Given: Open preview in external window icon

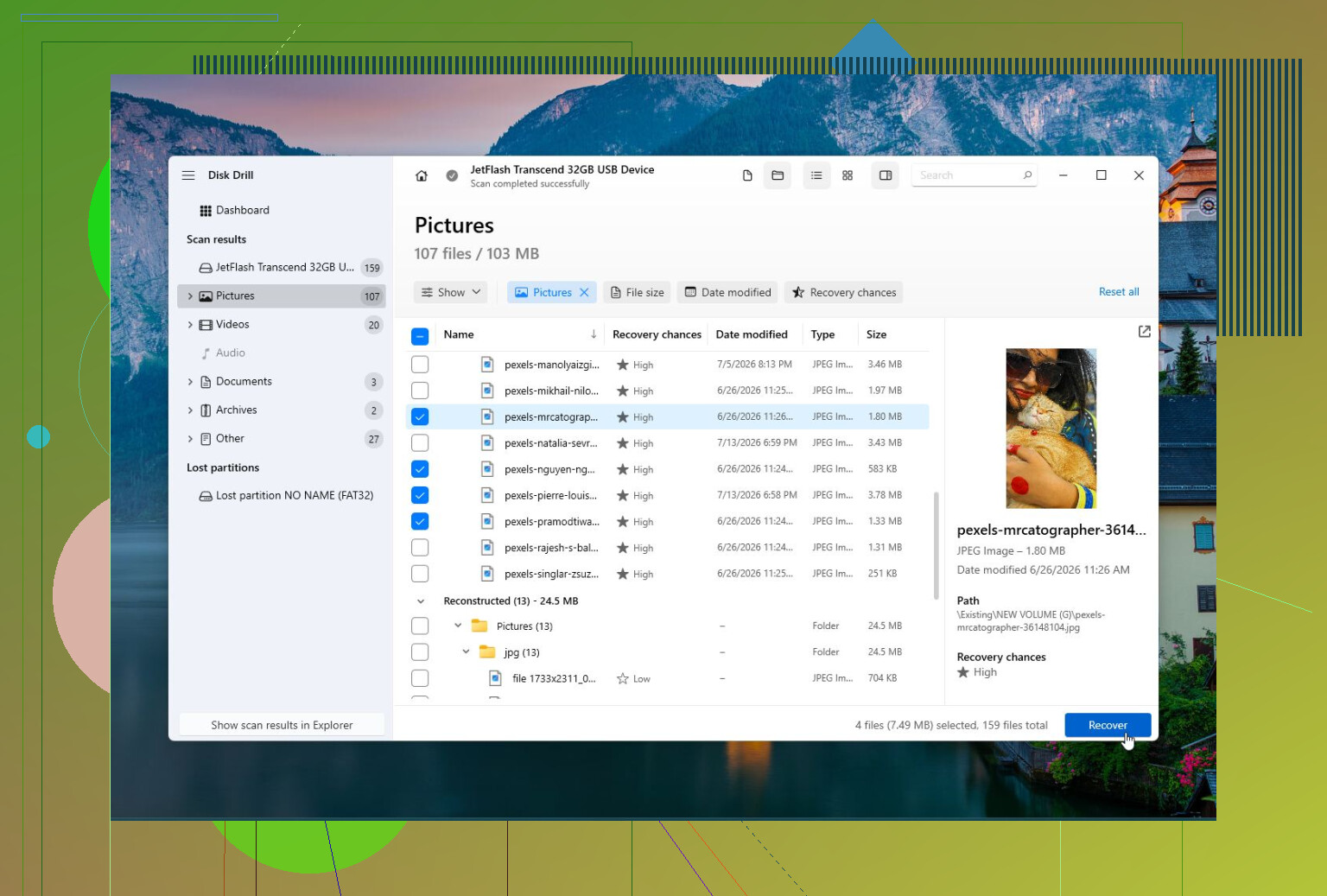Looking at the screenshot, I should coord(1145,332).
